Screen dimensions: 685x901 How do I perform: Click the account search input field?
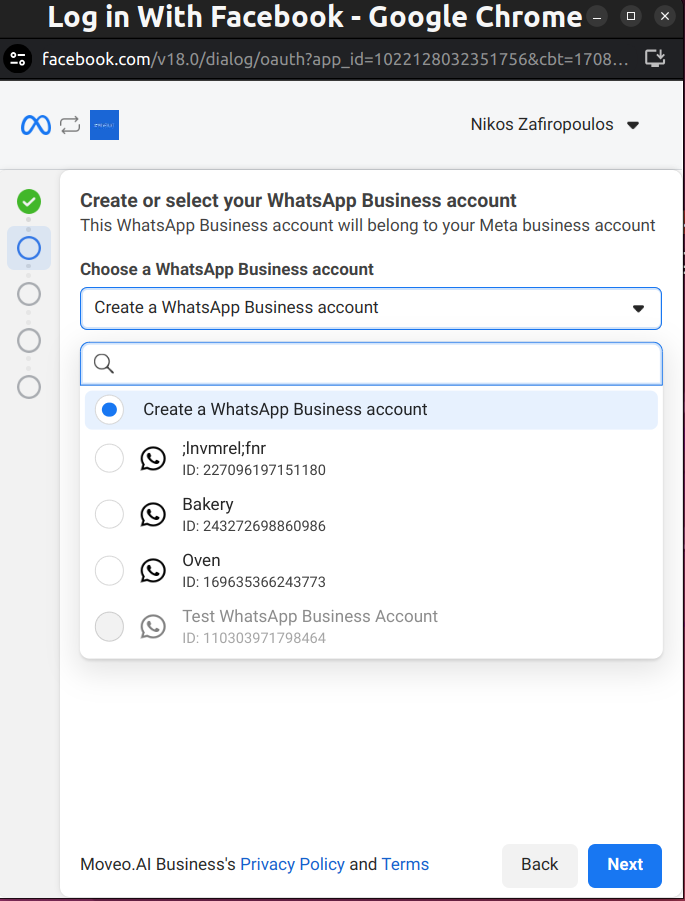tap(385, 364)
